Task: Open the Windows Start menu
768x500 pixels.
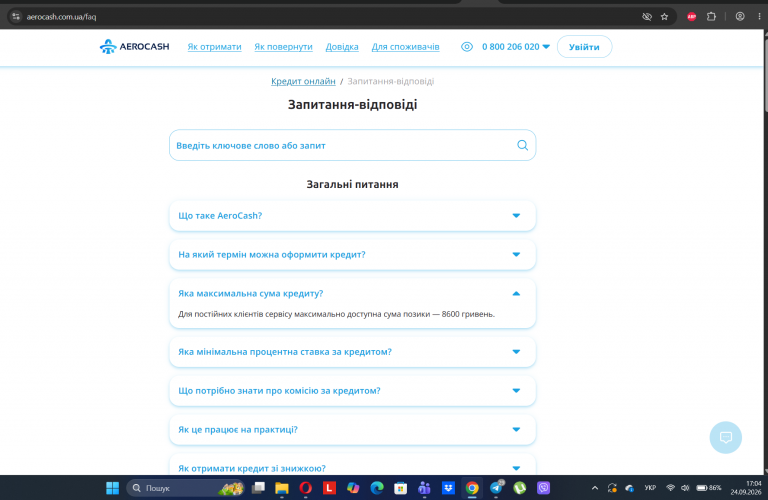Action: pyautogui.click(x=113, y=488)
